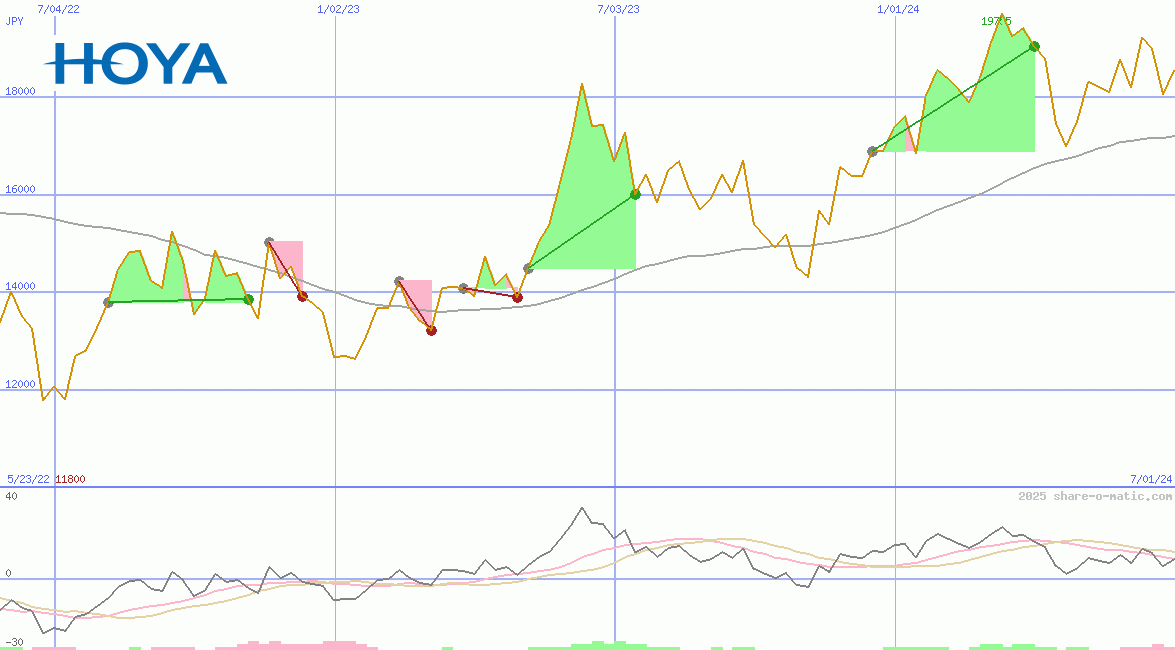Click the 12000 price axis label
The image size is (1175, 650).
click(20, 384)
